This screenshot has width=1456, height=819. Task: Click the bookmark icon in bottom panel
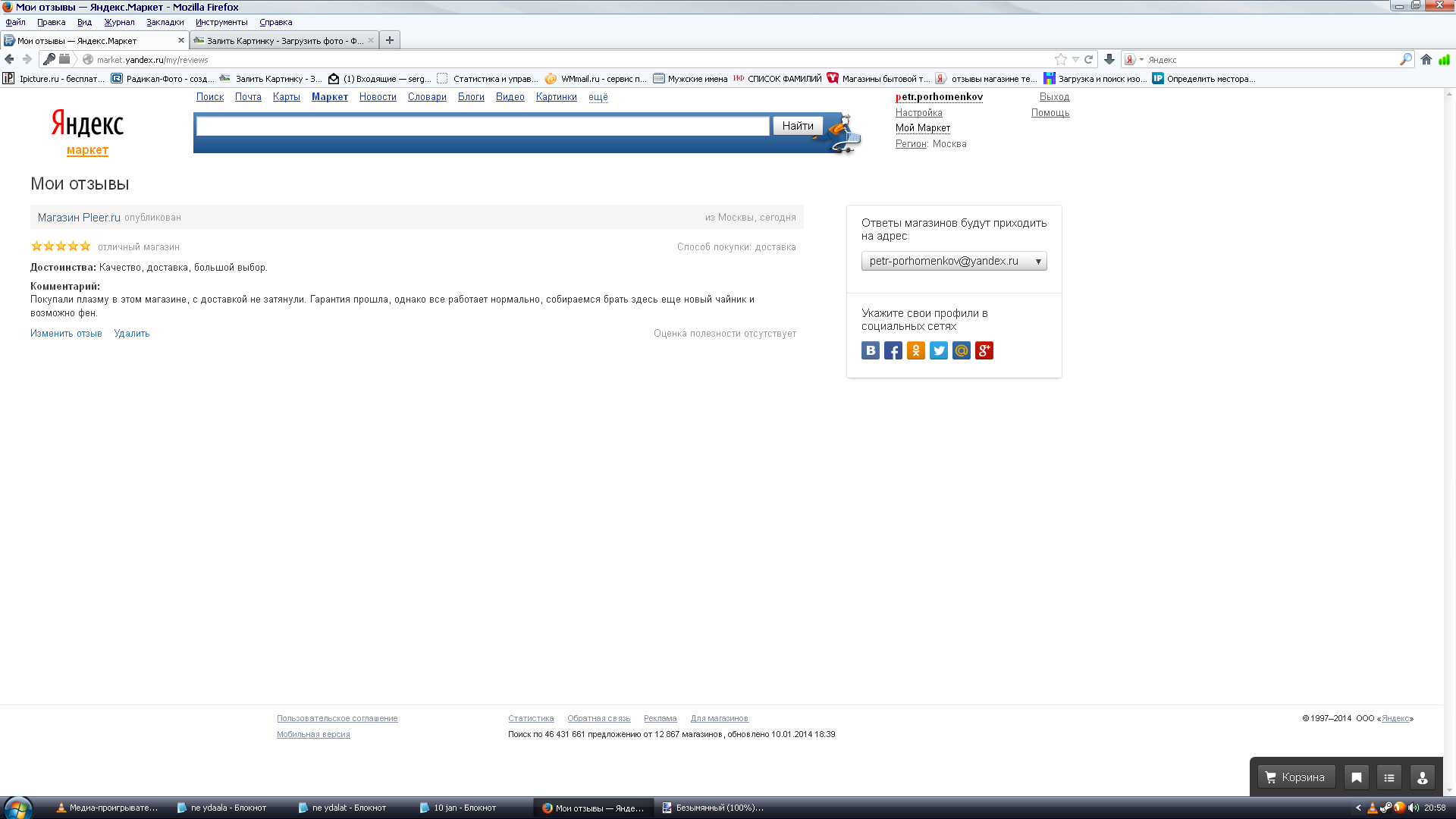(x=1356, y=777)
